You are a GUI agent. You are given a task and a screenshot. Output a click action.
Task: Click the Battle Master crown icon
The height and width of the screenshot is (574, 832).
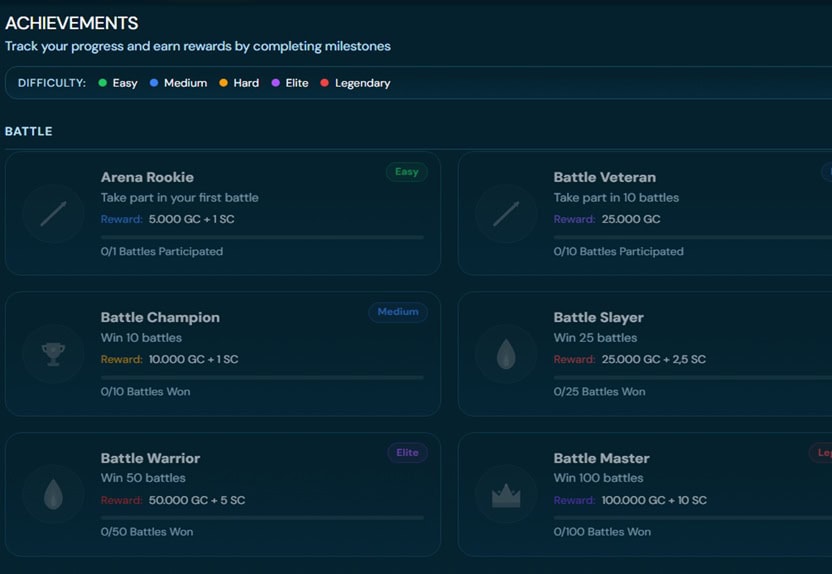506,494
